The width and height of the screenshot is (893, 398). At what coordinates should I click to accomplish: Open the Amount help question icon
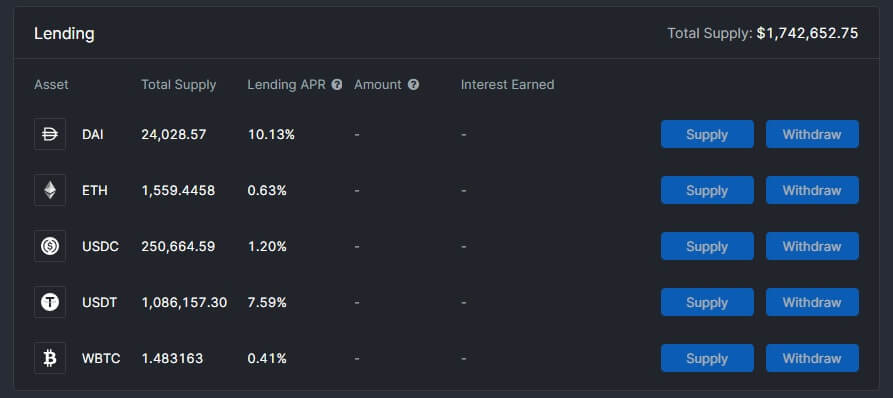coord(413,85)
